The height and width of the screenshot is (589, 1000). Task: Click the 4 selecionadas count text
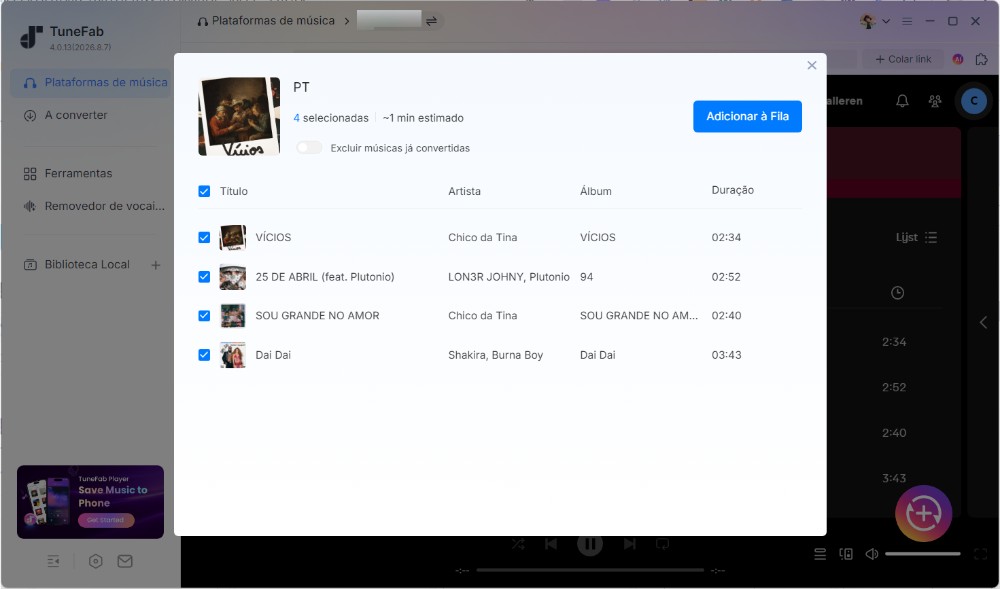[x=331, y=118]
